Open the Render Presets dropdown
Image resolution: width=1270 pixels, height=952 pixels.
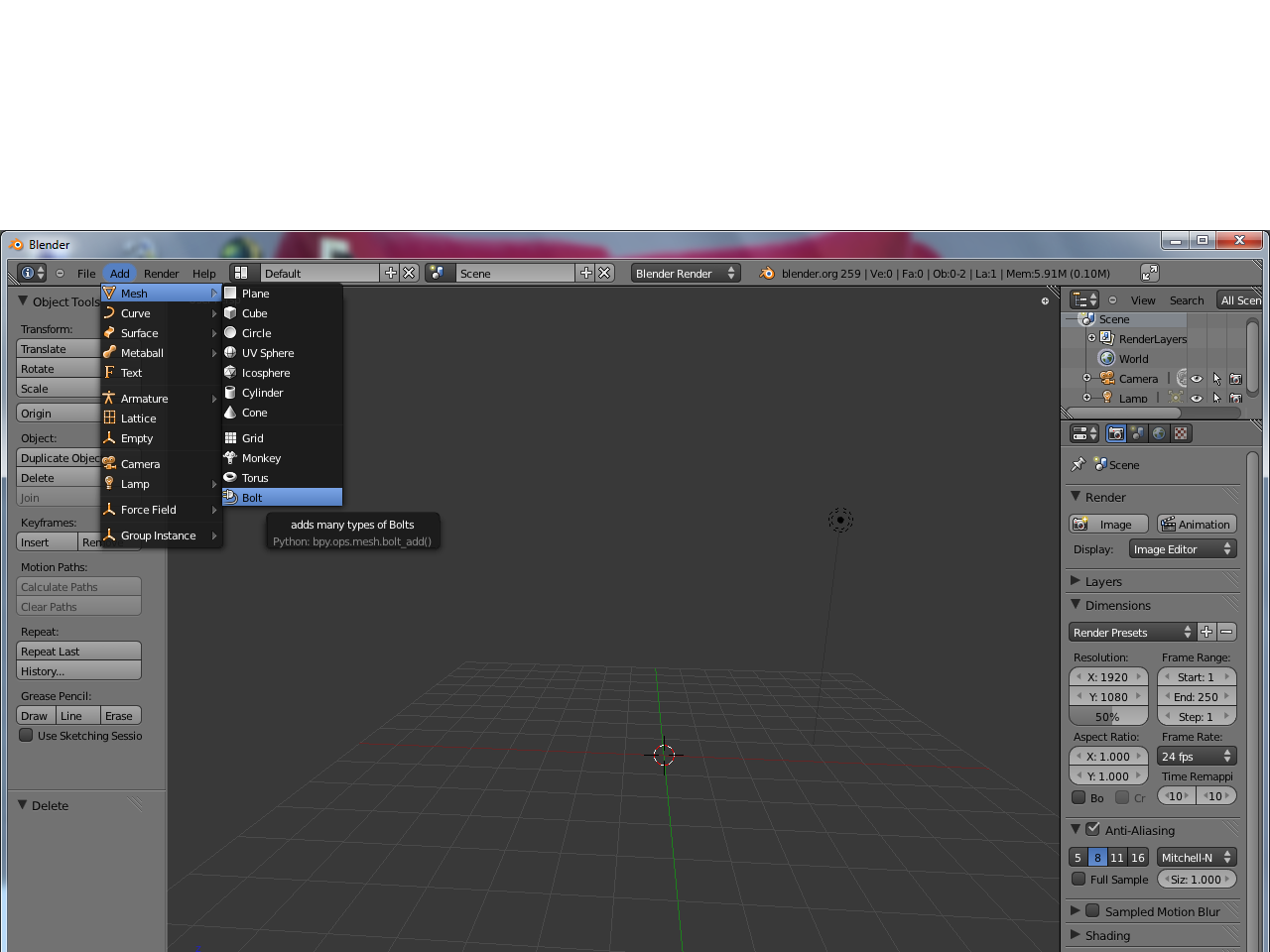coord(1132,633)
